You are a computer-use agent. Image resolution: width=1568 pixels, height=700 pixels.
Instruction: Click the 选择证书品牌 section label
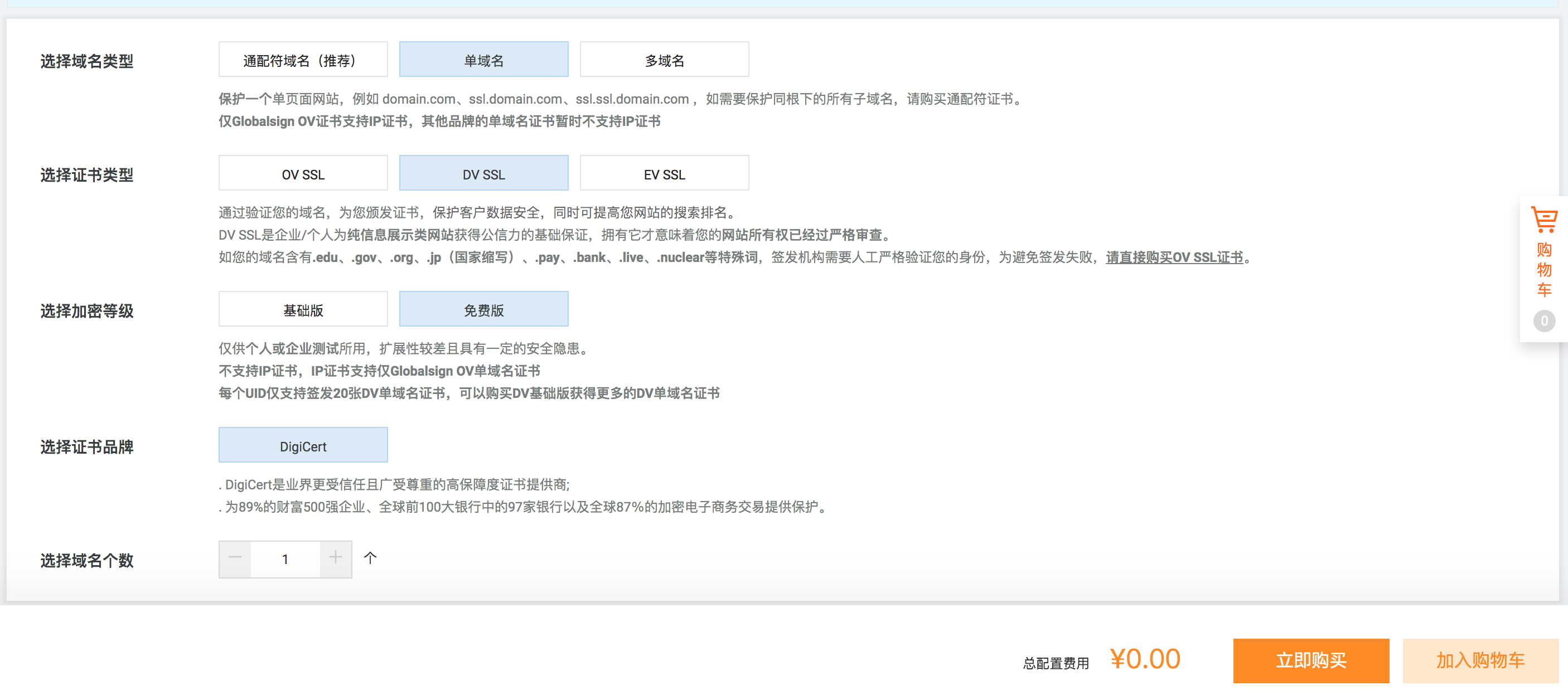[x=86, y=446]
